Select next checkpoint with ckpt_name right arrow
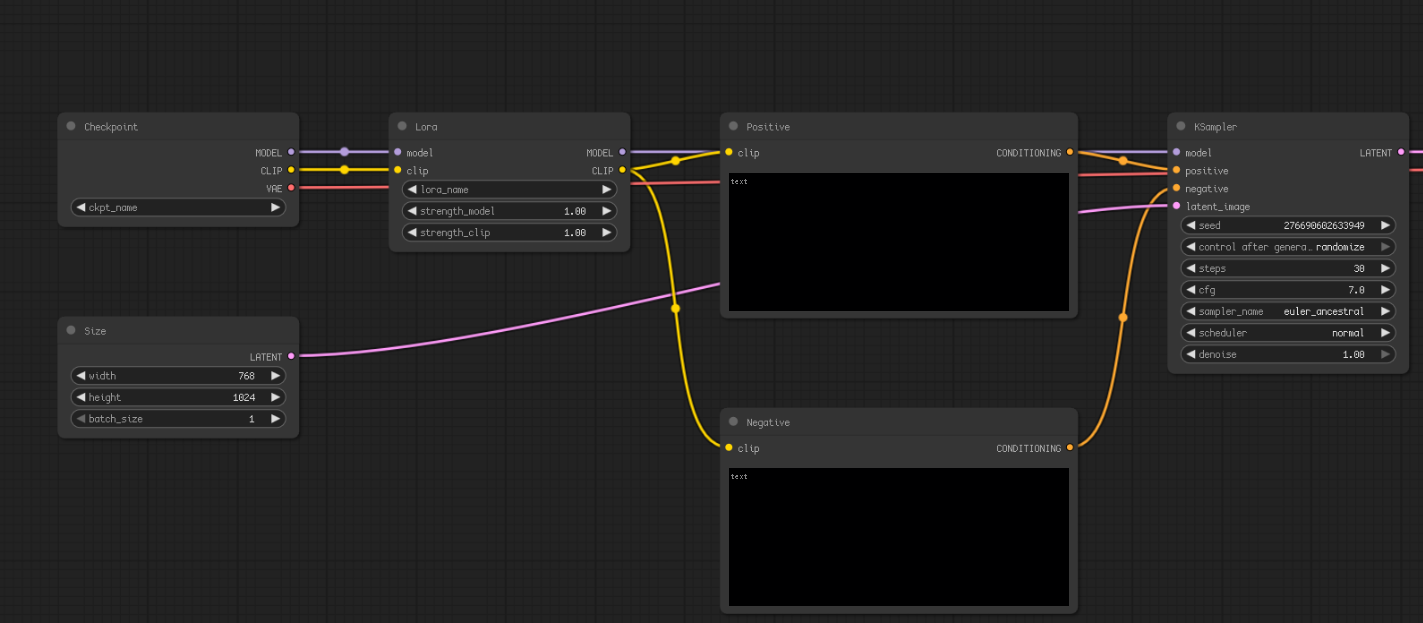This screenshot has width=1423, height=623. [275, 207]
